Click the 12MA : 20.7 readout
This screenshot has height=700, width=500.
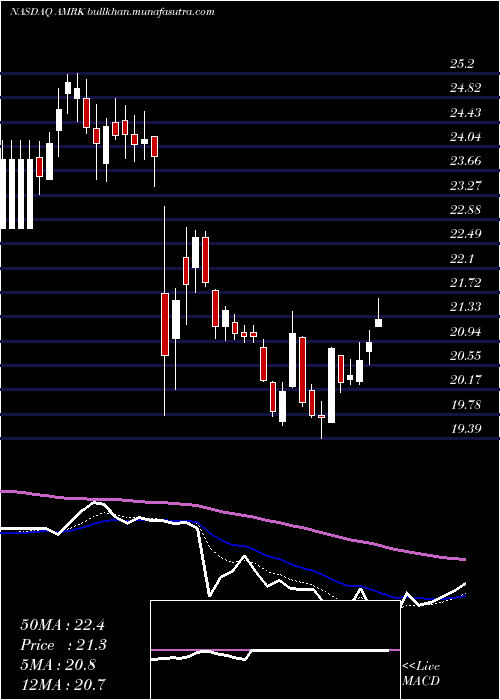[x=64, y=683]
